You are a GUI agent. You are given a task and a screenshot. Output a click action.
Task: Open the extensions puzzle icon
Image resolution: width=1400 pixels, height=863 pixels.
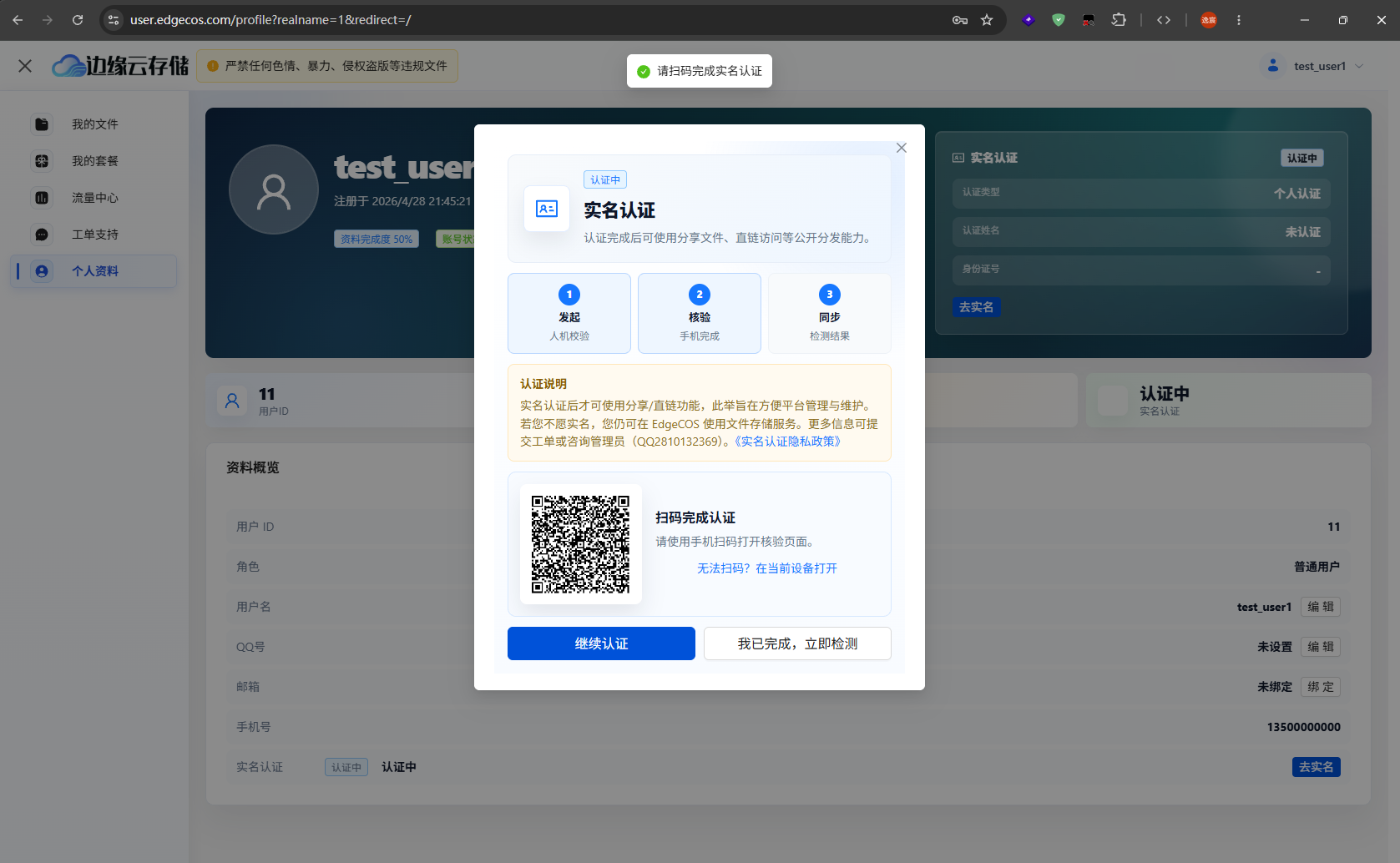point(1119,20)
